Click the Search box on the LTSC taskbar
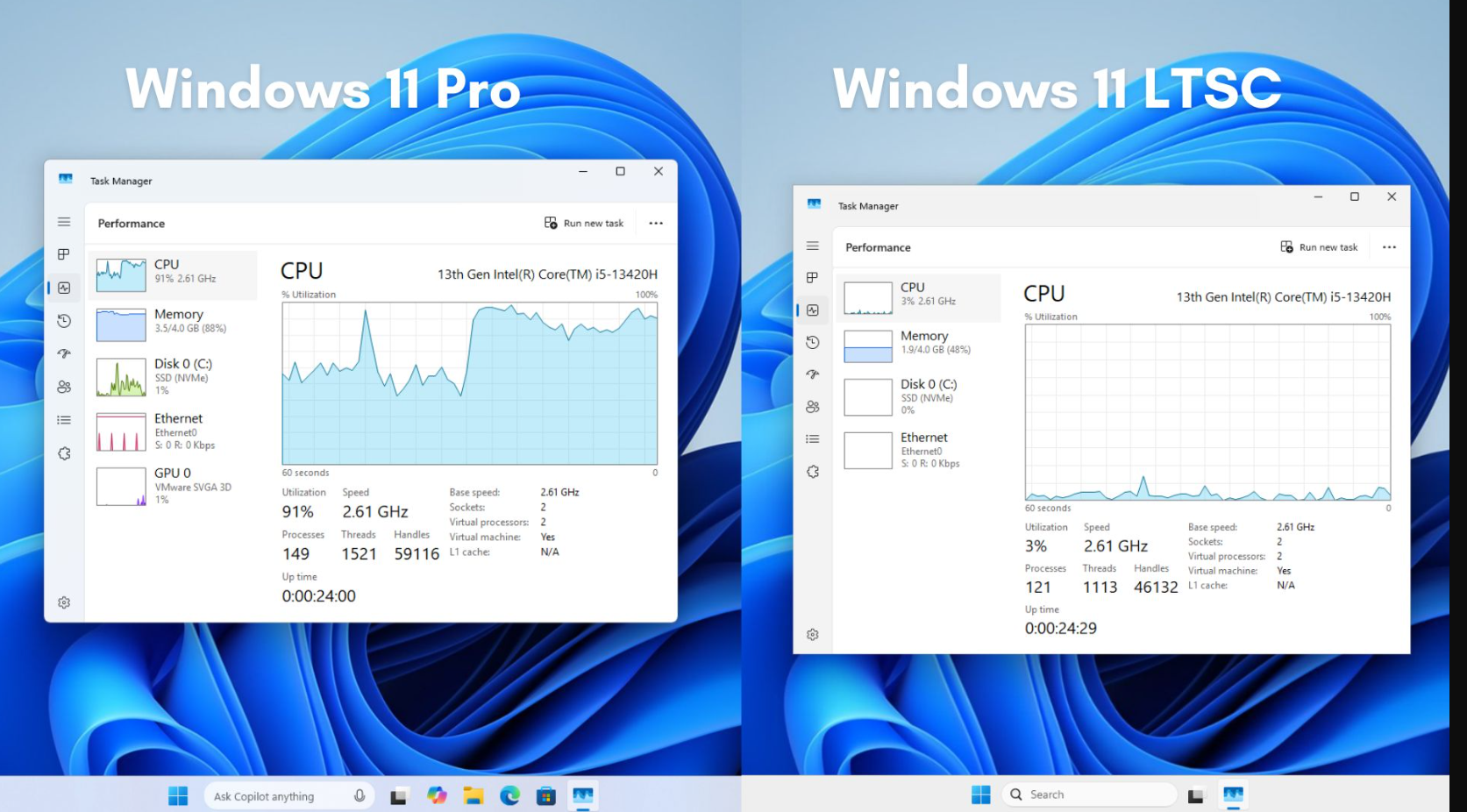The image size is (1467, 812). click(1089, 794)
